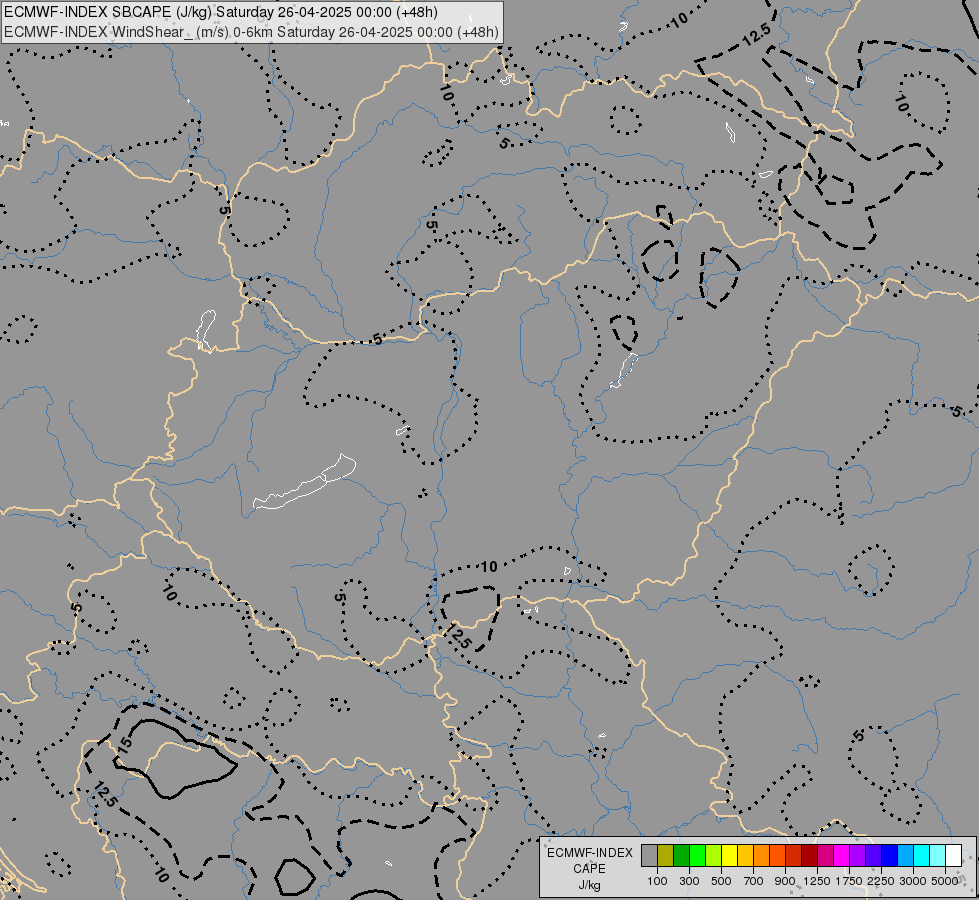Select the olive legend color swatch
Viewport: 979px width, 900px height.
[x=666, y=855]
